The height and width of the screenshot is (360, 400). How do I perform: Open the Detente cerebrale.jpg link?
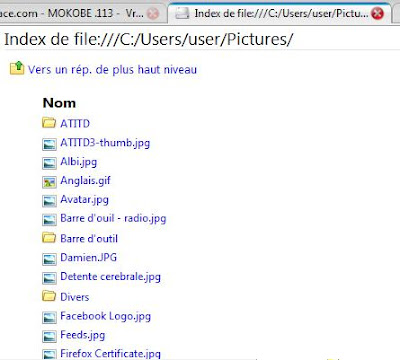110,277
